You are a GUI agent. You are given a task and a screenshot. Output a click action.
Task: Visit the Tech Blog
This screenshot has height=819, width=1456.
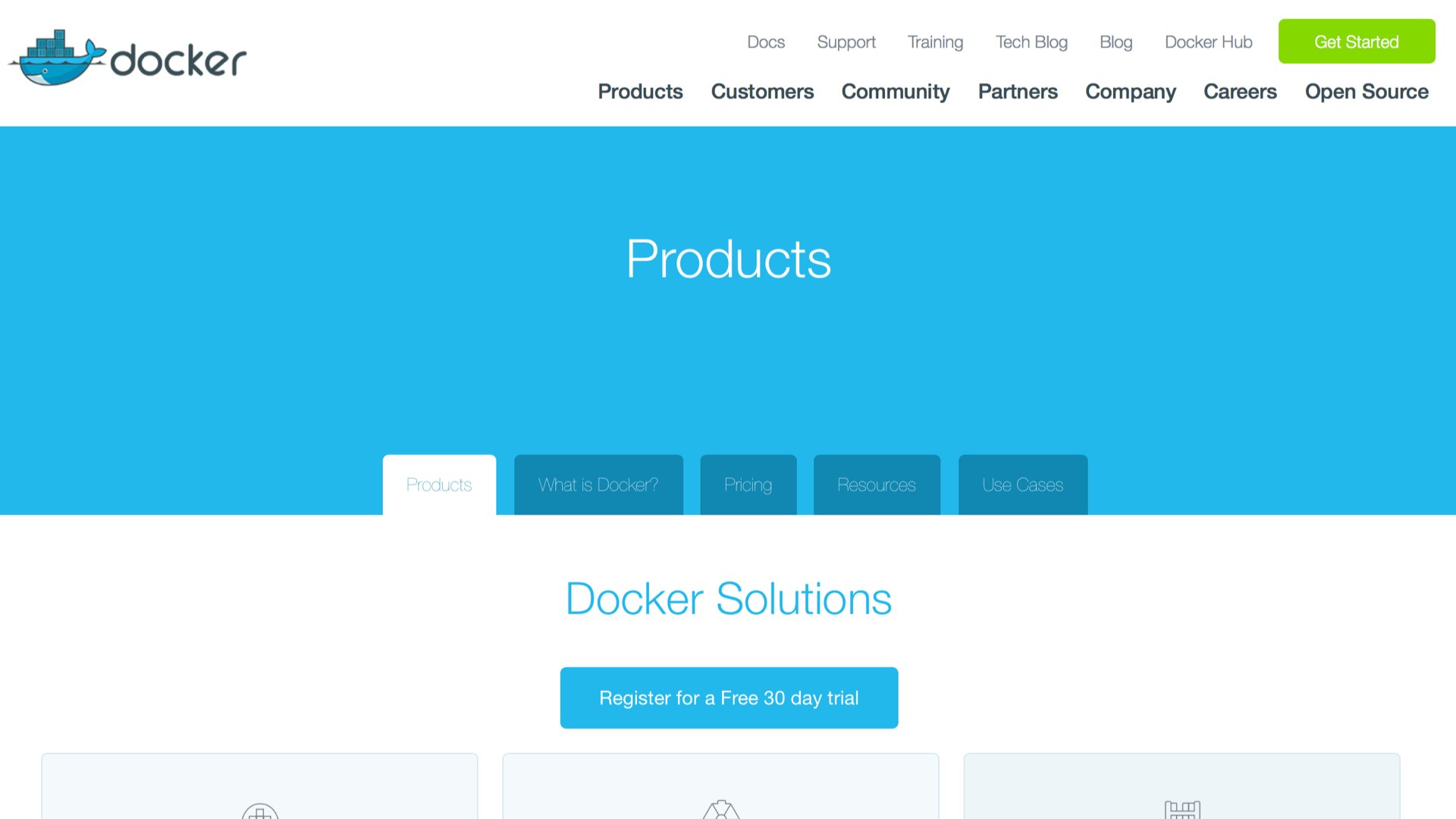1031,42
